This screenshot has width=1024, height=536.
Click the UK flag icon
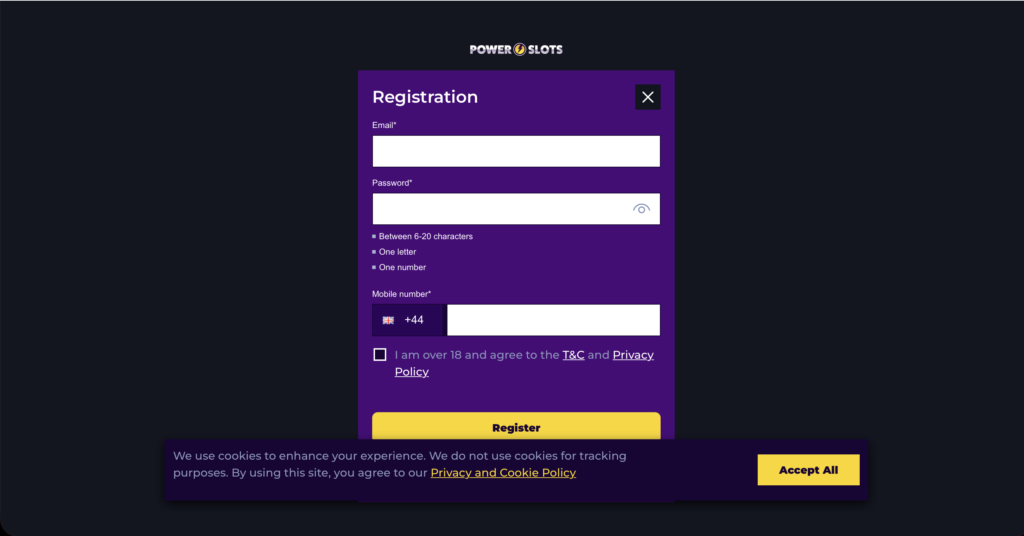(388, 320)
